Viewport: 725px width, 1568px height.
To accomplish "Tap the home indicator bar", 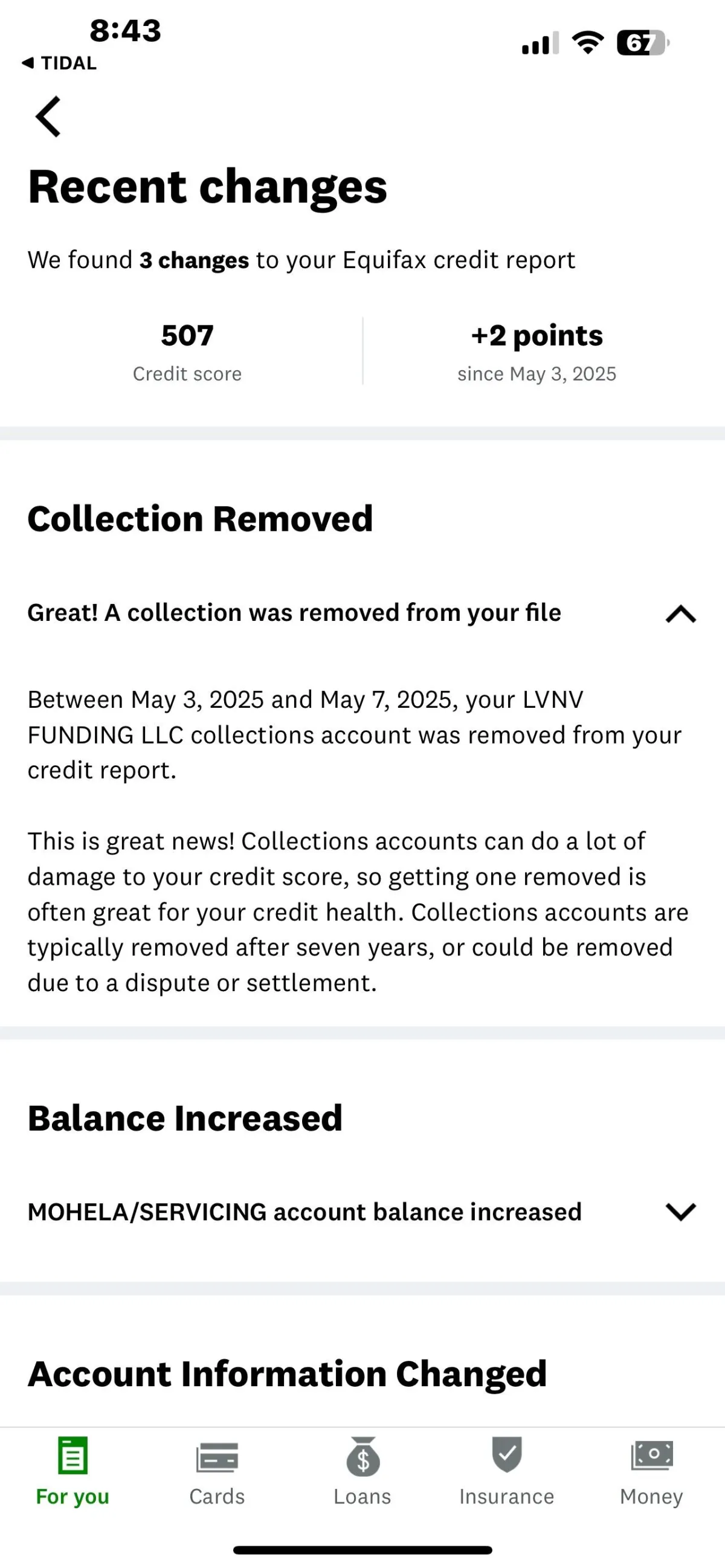I will 363,1550.
